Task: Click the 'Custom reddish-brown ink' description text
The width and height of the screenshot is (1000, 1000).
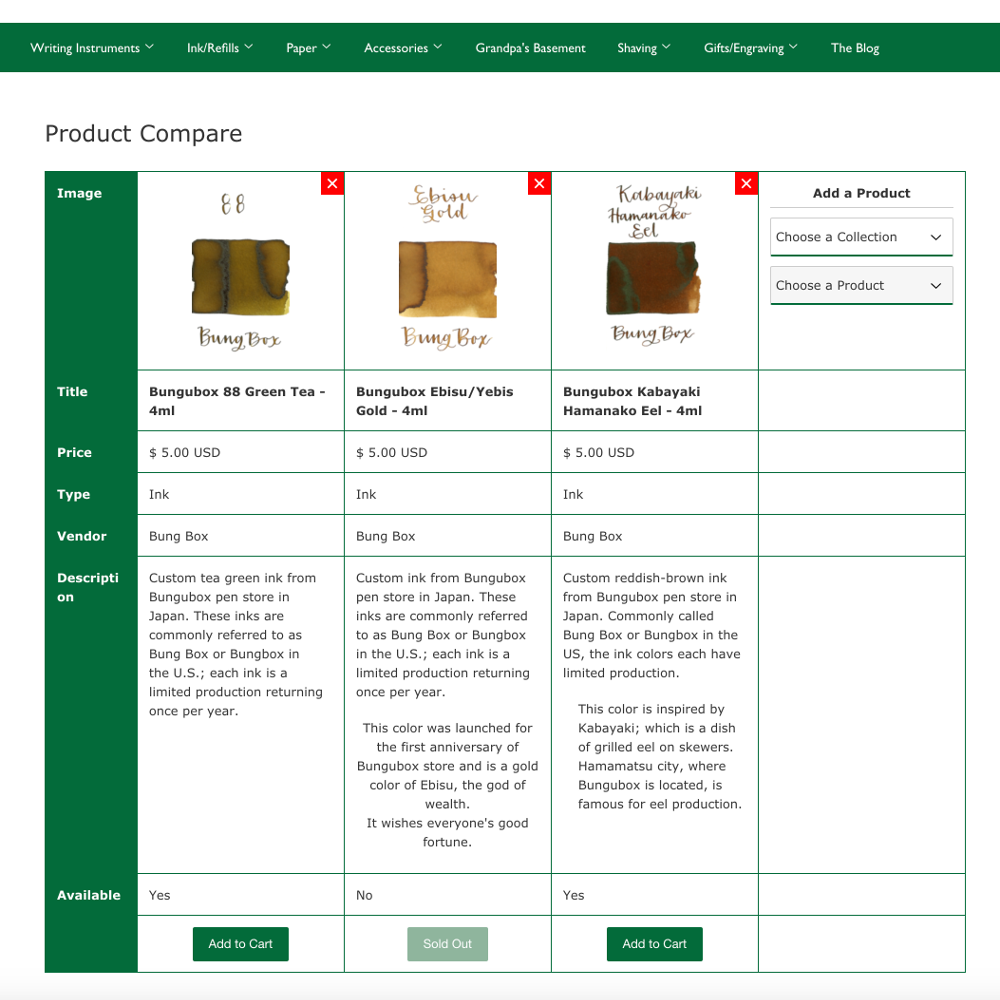Action: [x=651, y=625]
